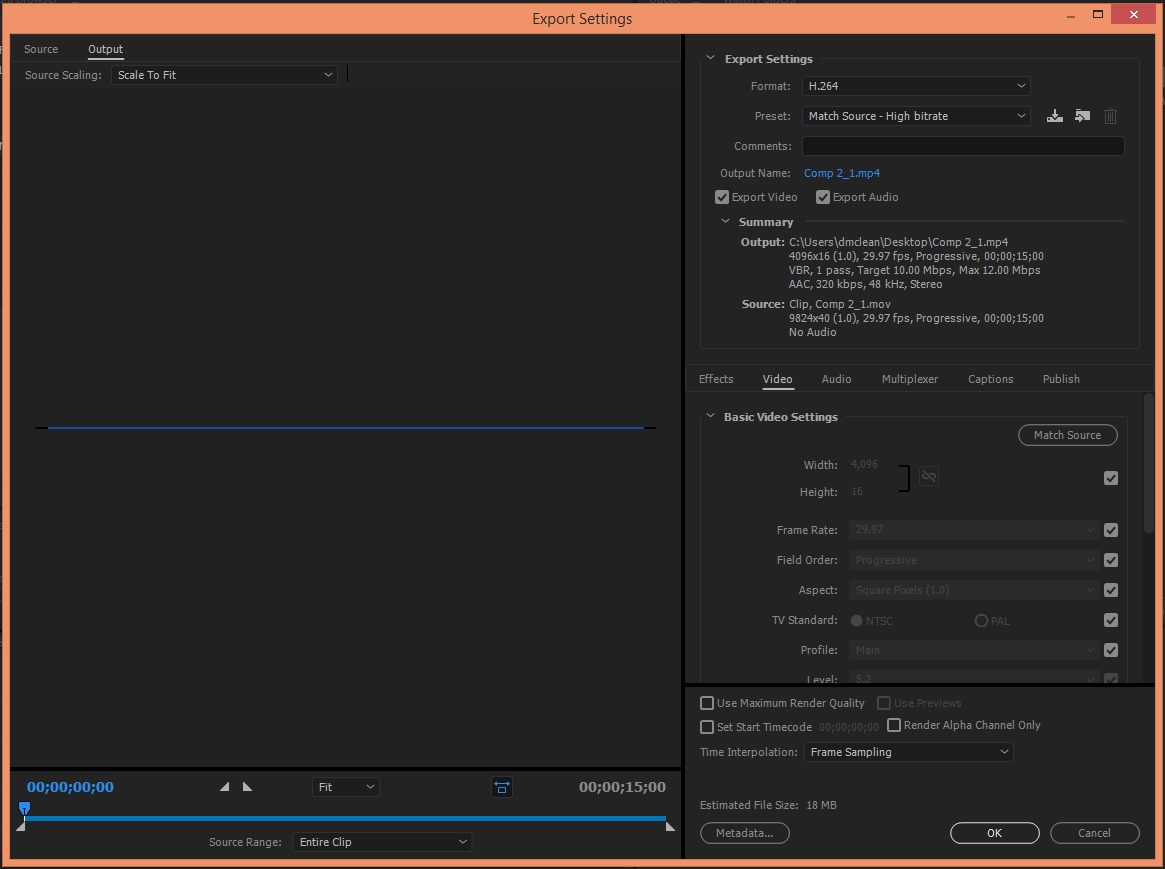Toggle the width/height aspect link icon
Screen dimensions: 1165x869
[929, 476]
